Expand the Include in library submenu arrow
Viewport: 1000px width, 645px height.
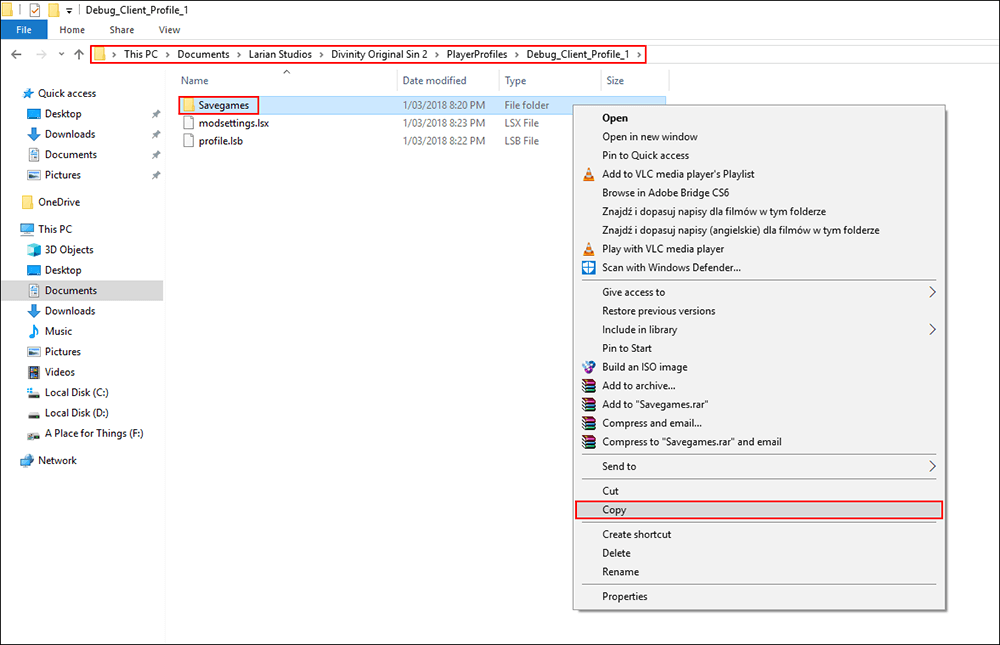[x=932, y=329]
